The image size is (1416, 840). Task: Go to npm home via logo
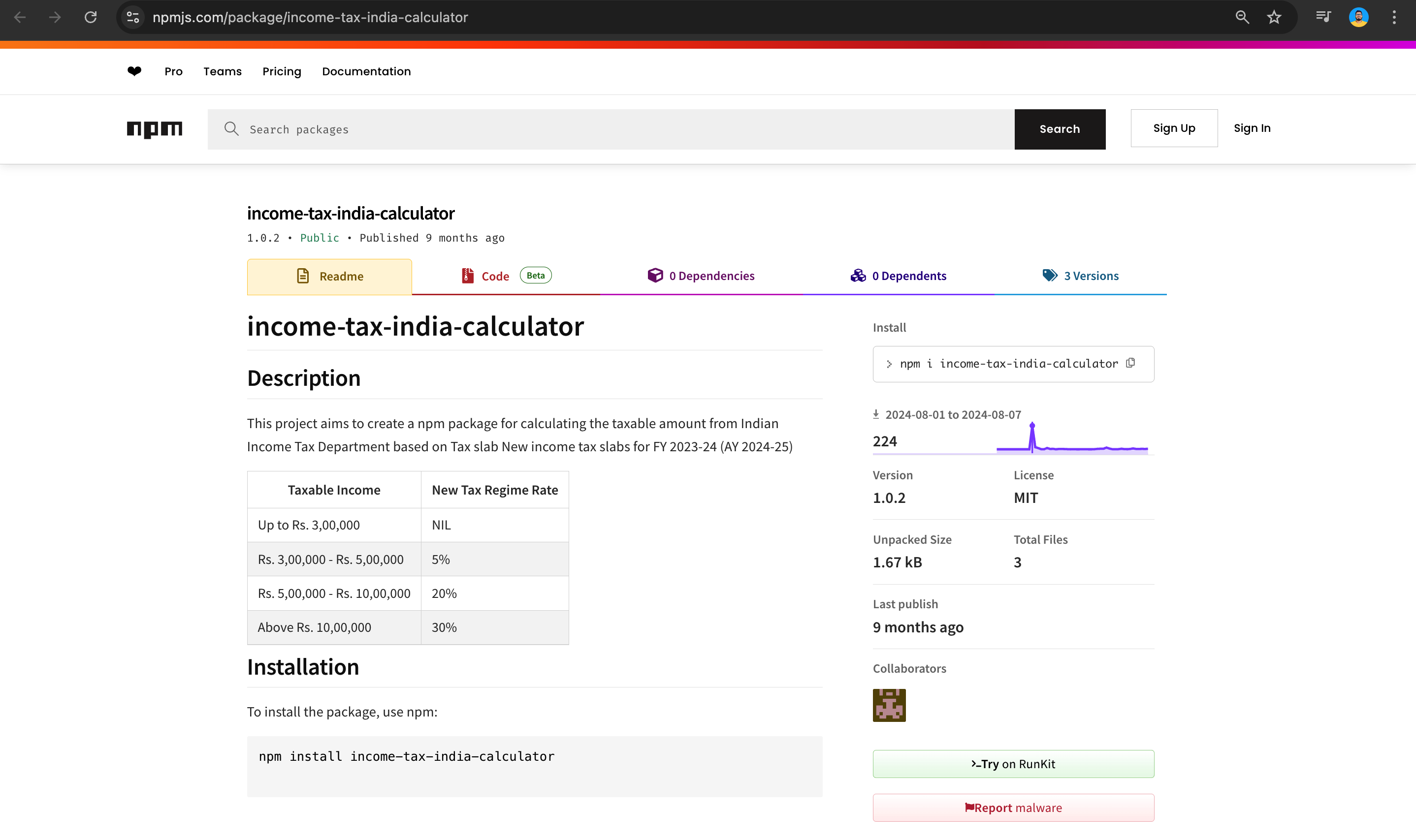[155, 129]
